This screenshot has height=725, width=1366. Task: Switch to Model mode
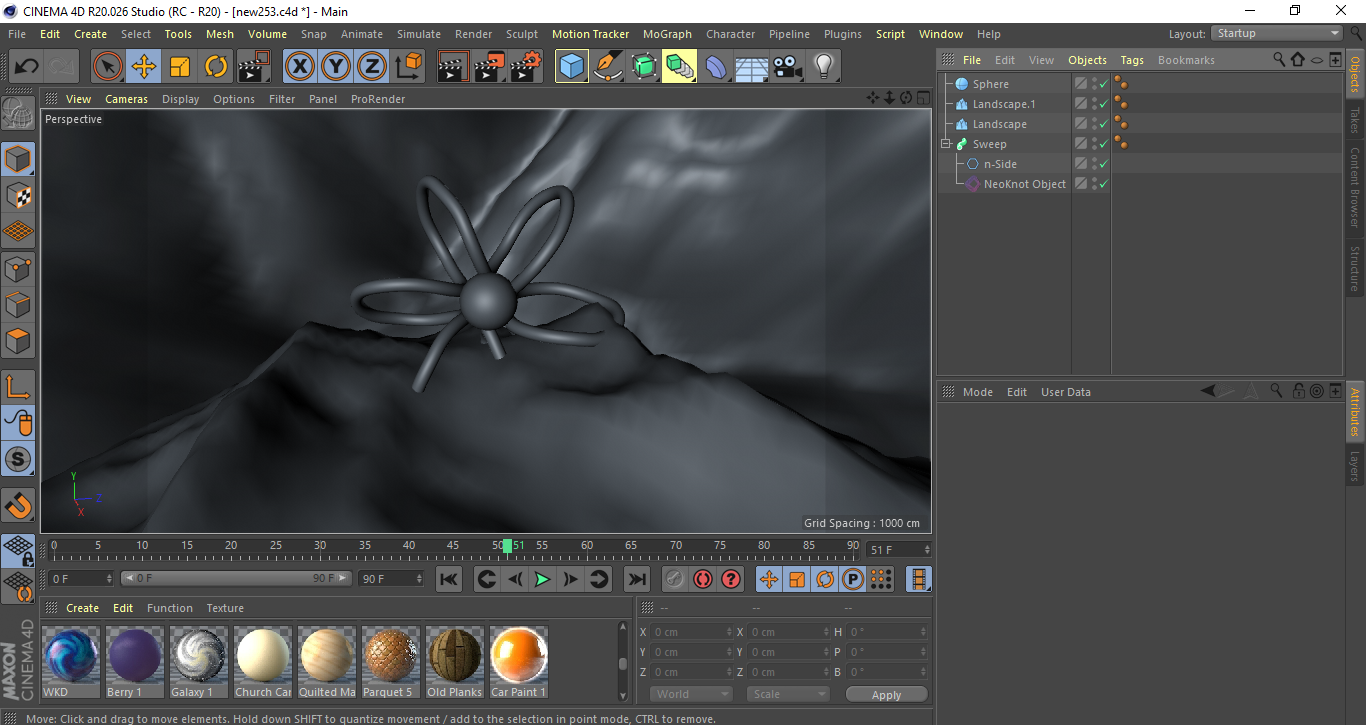[x=18, y=159]
